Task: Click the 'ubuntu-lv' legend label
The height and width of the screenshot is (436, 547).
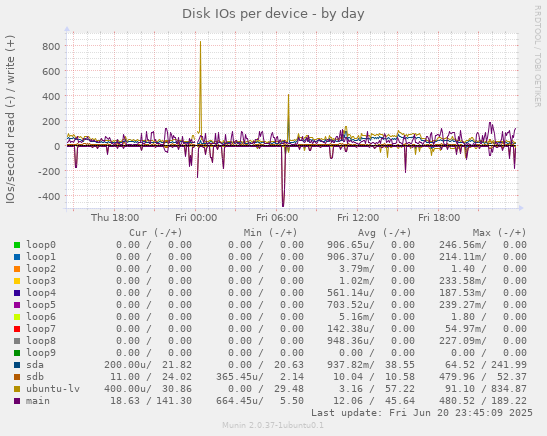Action: coord(53,389)
